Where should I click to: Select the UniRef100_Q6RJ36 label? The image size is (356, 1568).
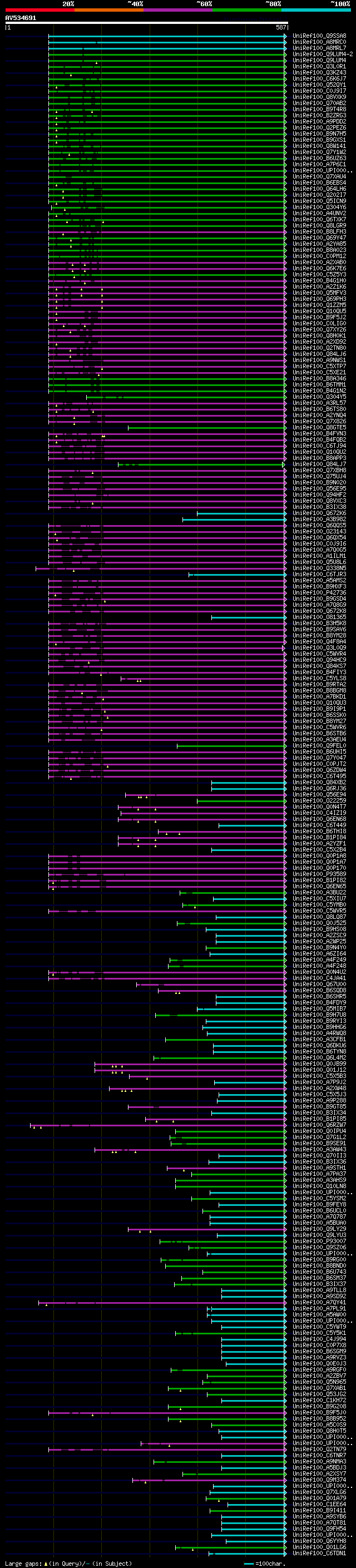(319, 788)
